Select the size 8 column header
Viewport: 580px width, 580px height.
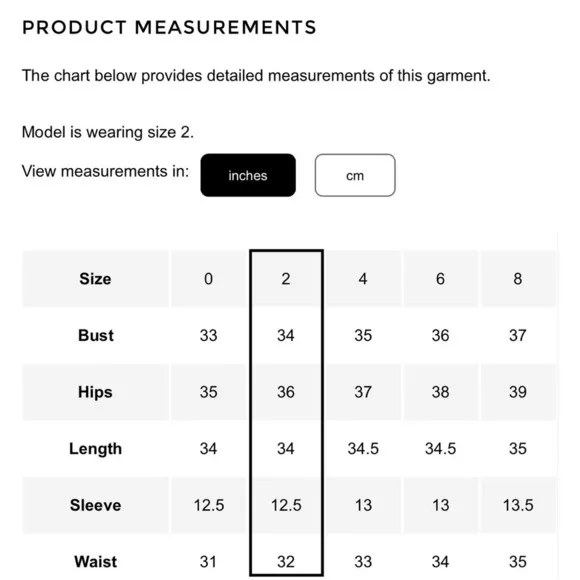pos(517,279)
